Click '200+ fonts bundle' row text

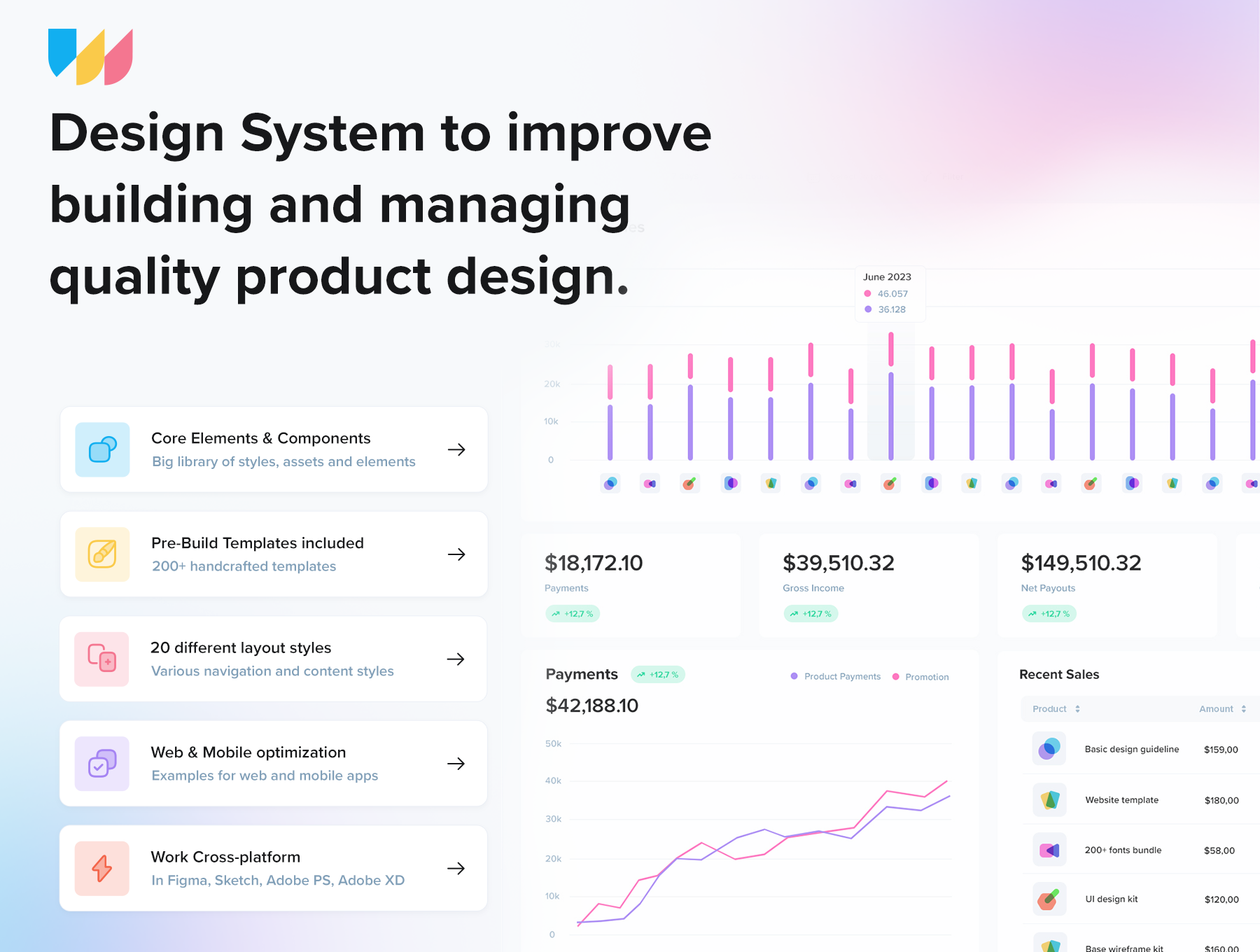[x=1123, y=850]
